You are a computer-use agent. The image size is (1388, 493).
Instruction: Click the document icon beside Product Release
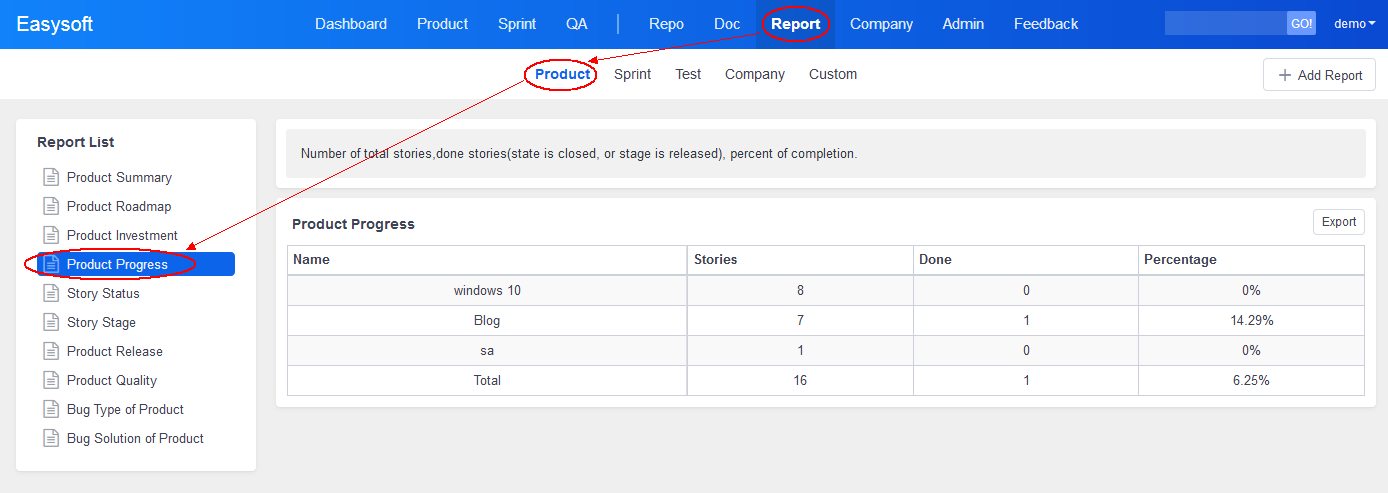click(50, 351)
